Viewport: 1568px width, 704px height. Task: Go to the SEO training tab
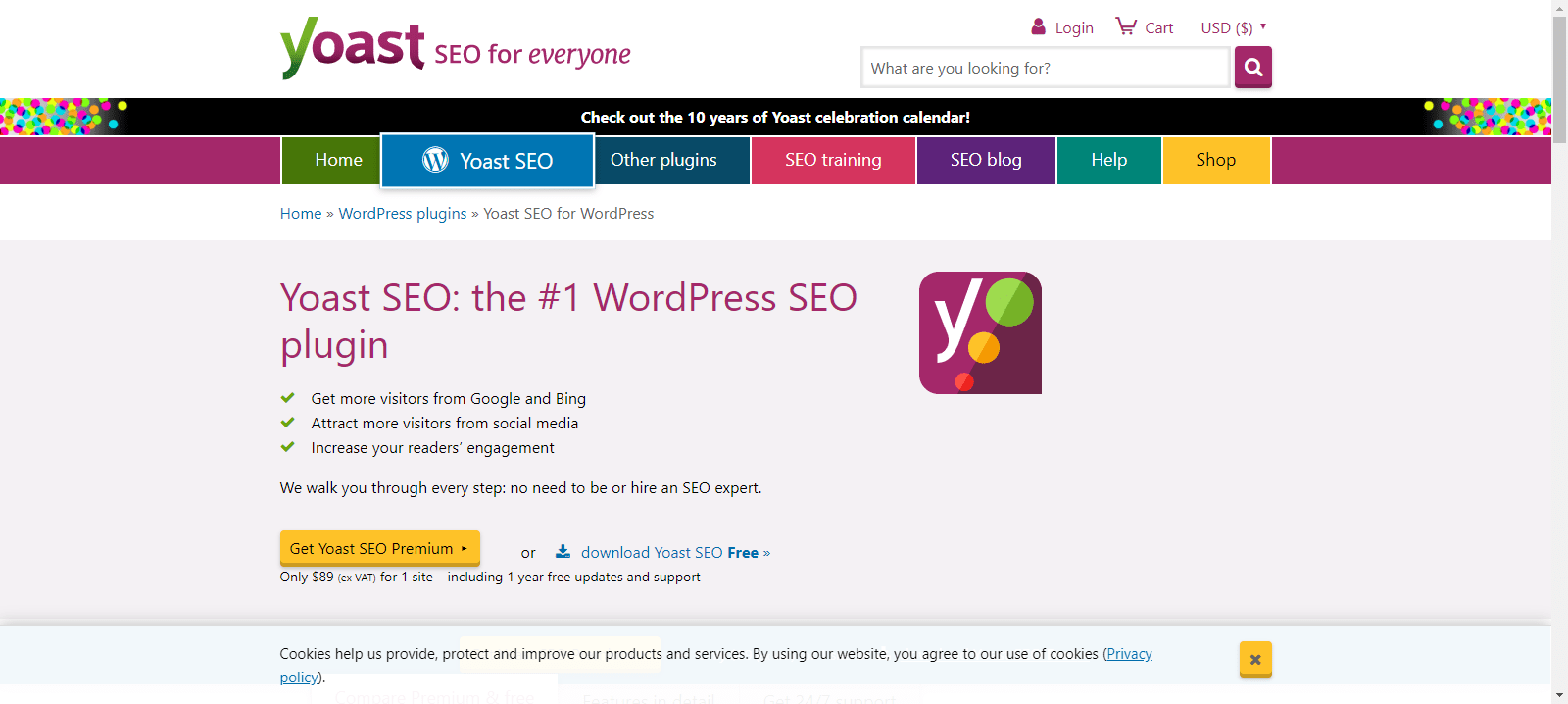833,160
